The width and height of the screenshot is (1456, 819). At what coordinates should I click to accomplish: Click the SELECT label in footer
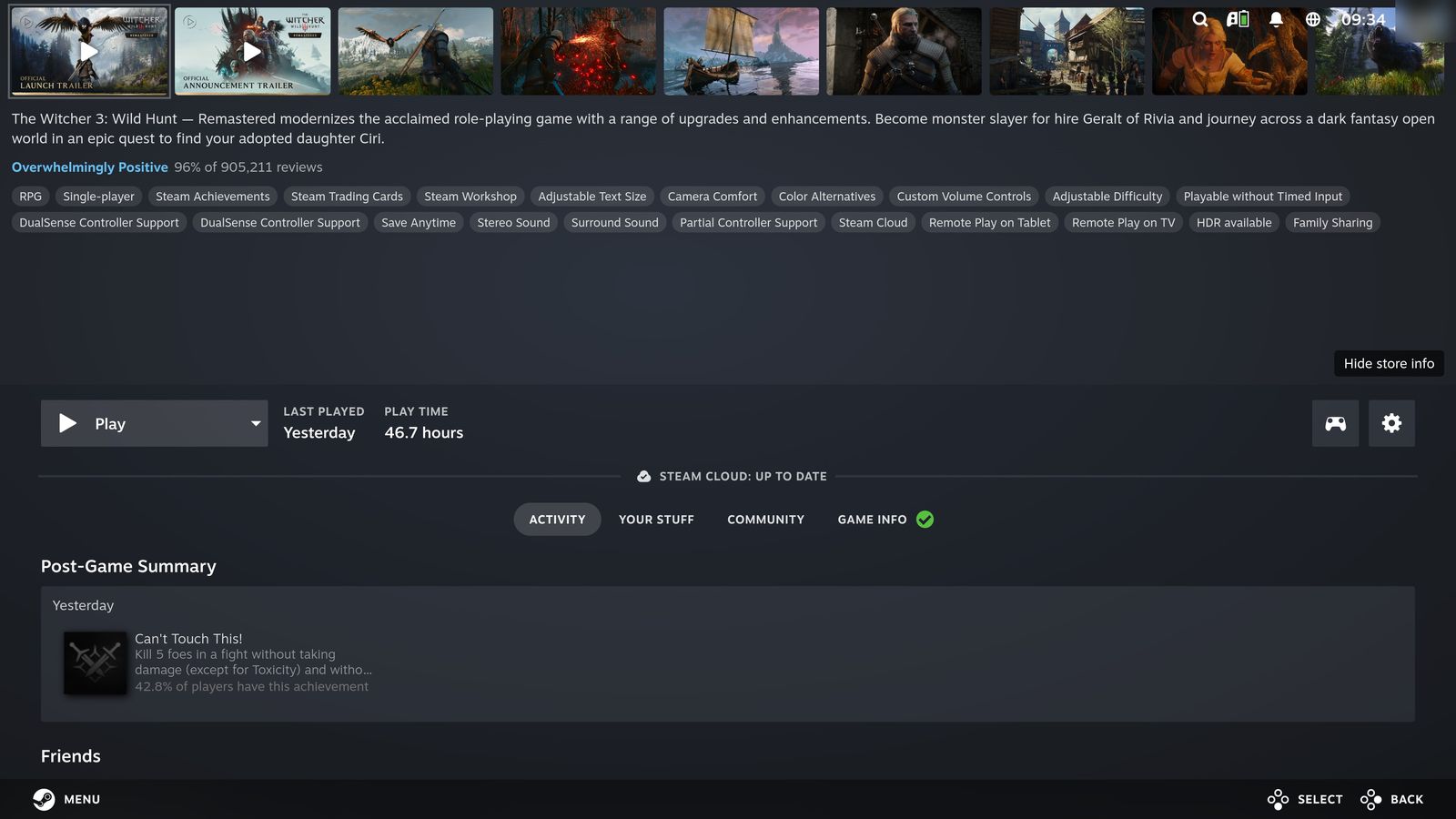coord(1319,799)
